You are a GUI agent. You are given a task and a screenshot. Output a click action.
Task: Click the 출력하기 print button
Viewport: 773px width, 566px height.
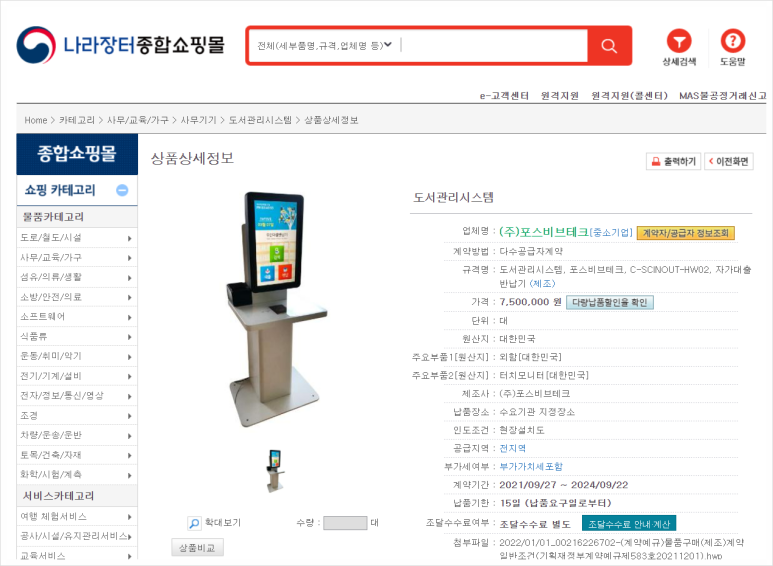[673, 161]
